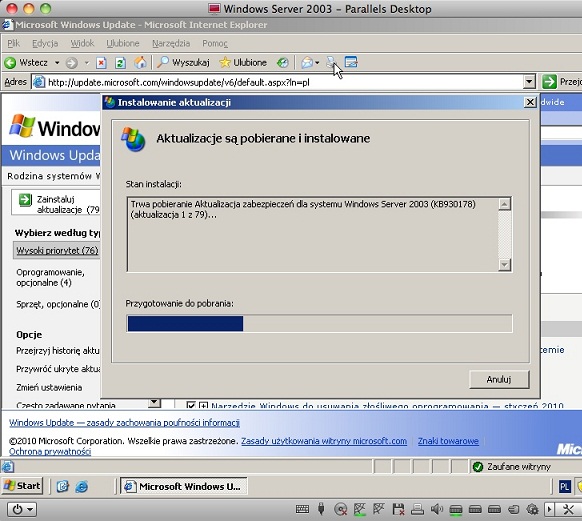Click Parallels sound speaker icon
This screenshot has width=582, height=521.
[x=436, y=509]
